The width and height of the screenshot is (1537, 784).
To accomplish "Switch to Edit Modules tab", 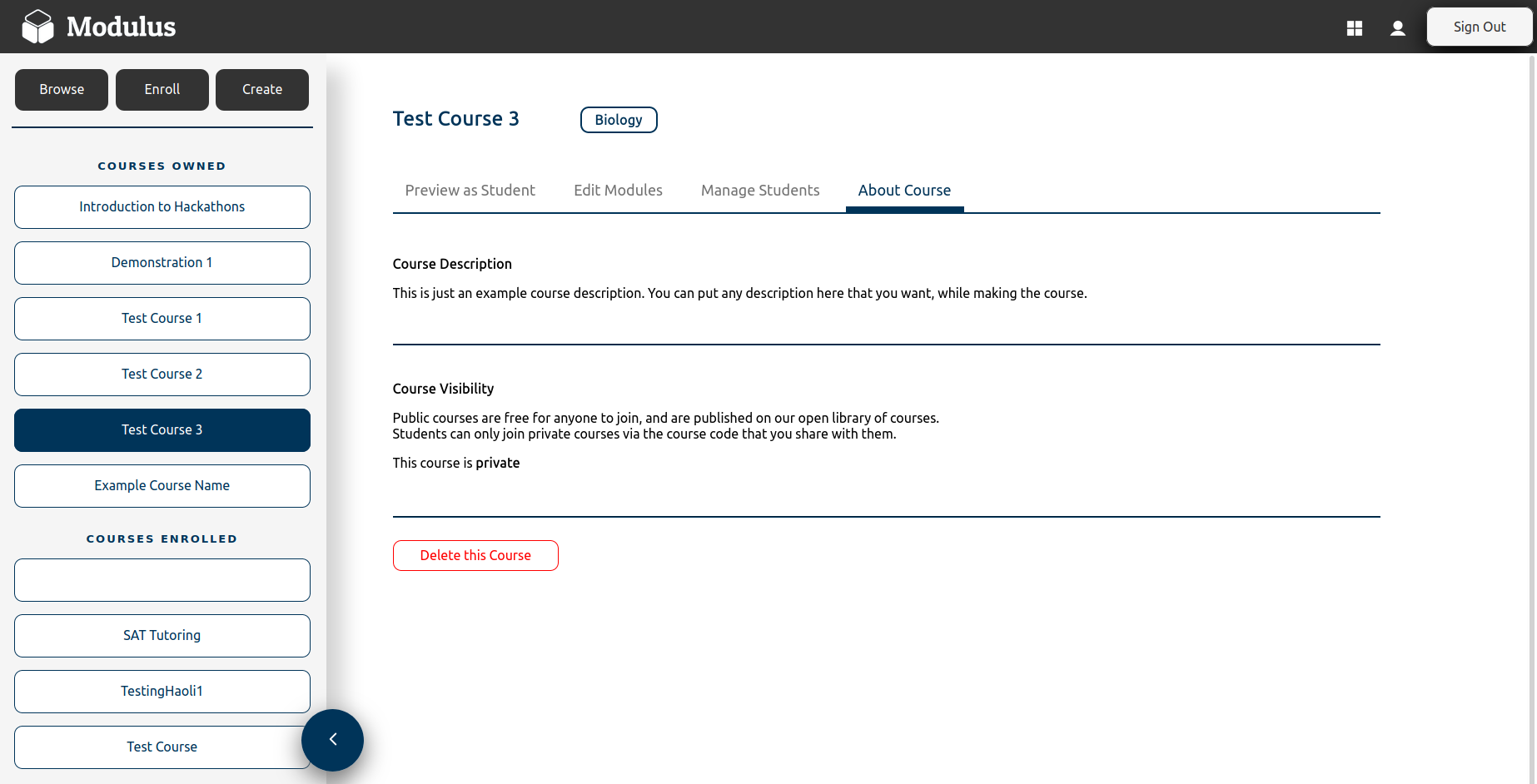I will click(x=618, y=191).
